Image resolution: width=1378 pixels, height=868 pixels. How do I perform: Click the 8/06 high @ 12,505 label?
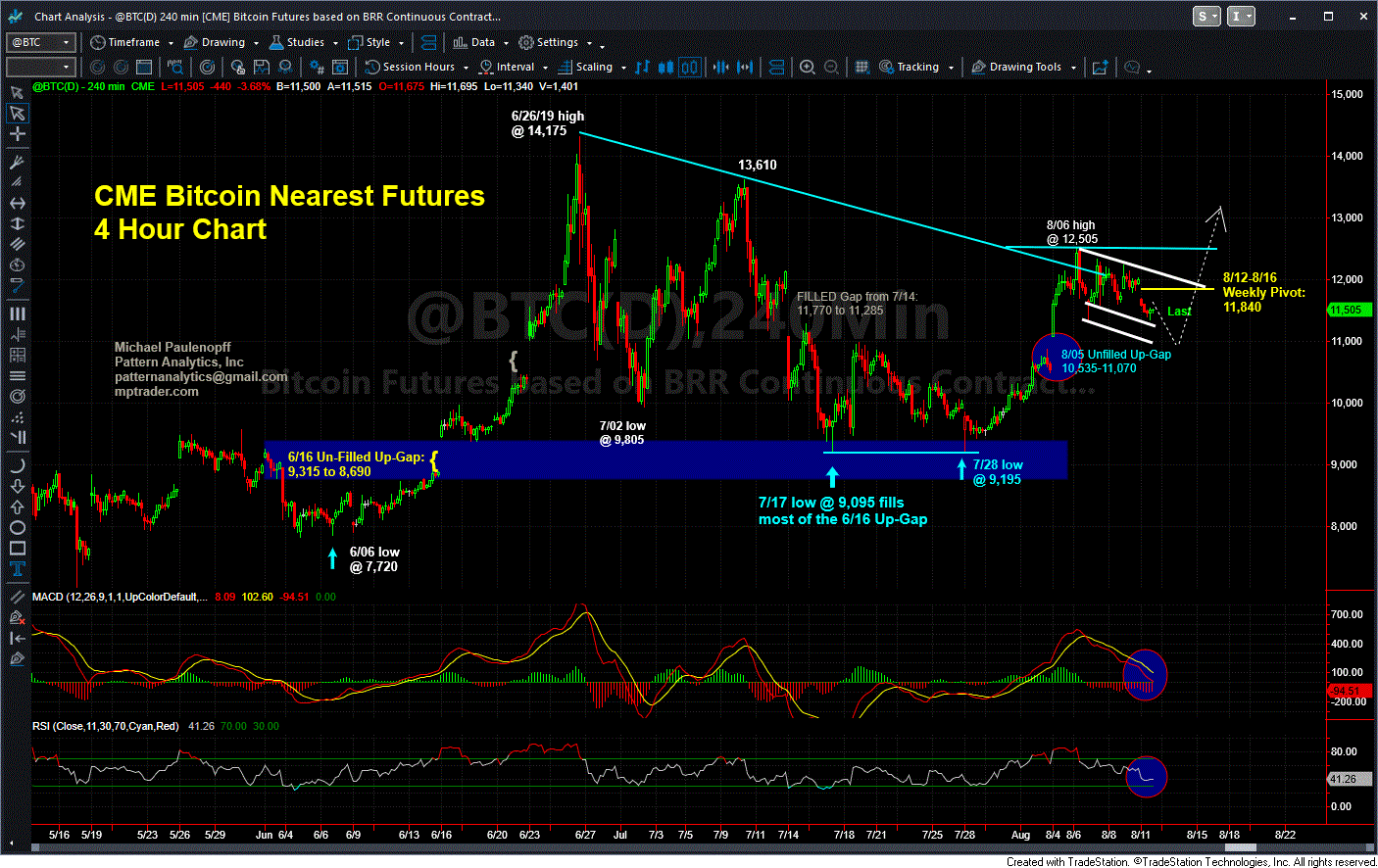coord(1071,232)
